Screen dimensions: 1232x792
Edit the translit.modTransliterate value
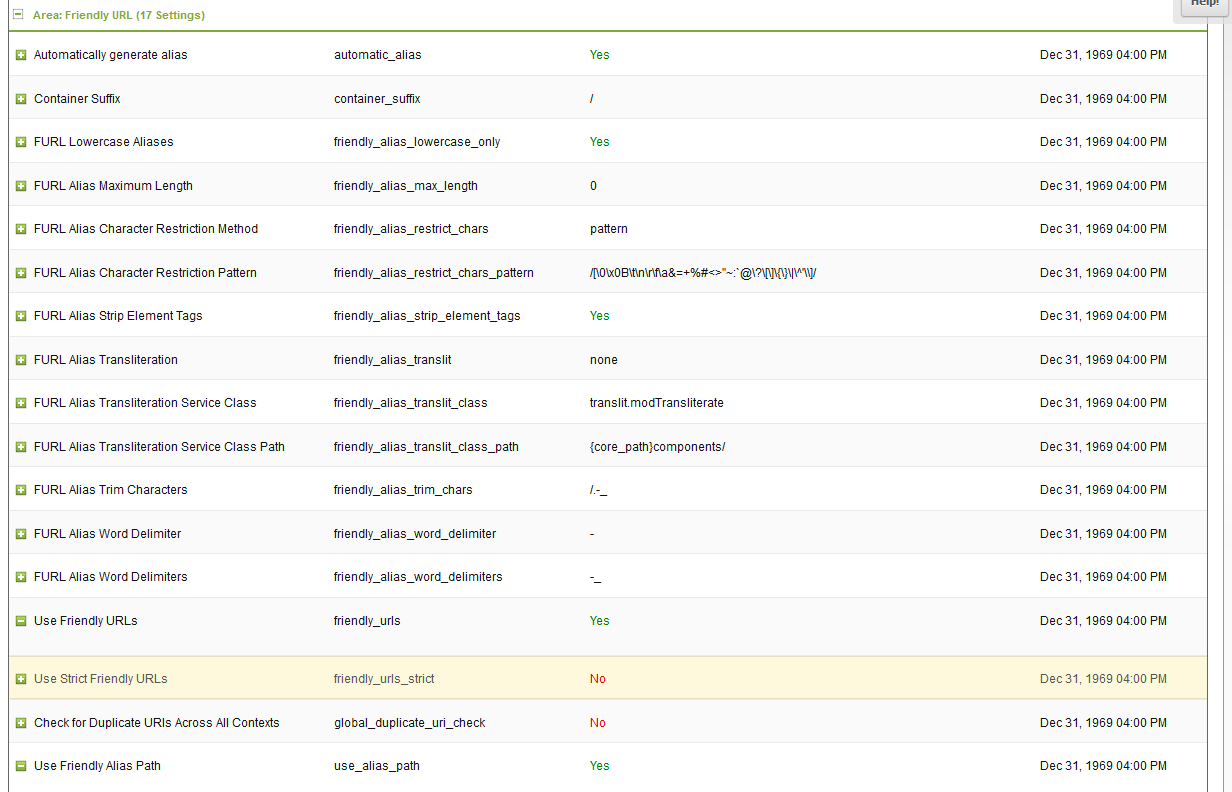coord(656,403)
